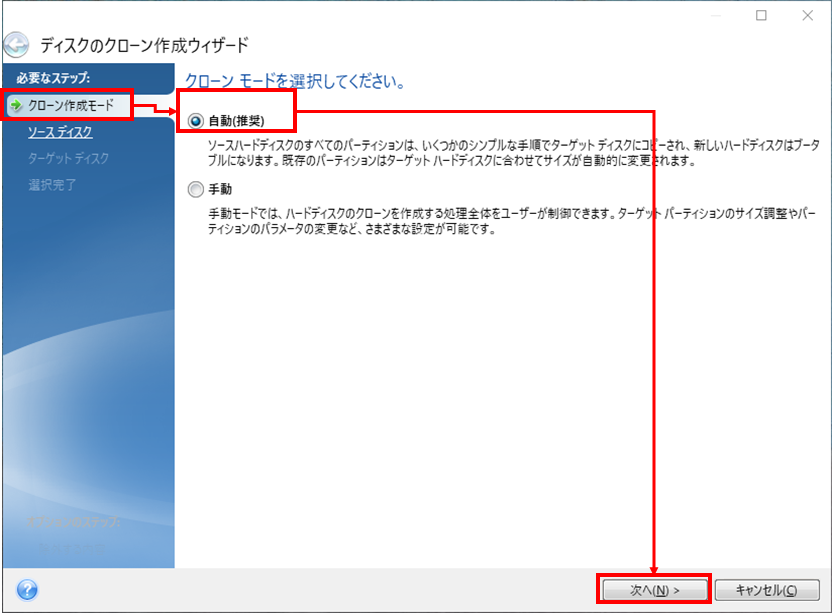Maximize the wizard window
Screen dimensions: 832x613
[762, 15]
